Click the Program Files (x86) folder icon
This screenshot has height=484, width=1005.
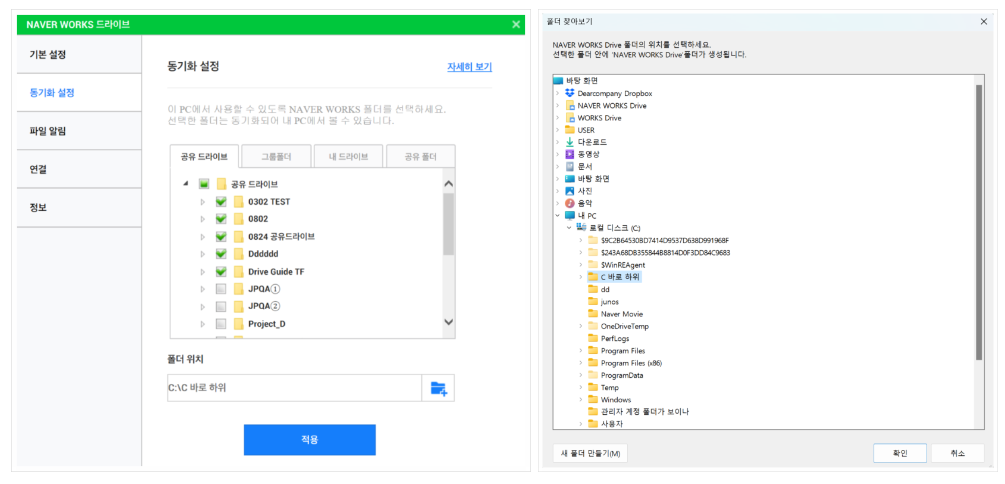(x=593, y=363)
